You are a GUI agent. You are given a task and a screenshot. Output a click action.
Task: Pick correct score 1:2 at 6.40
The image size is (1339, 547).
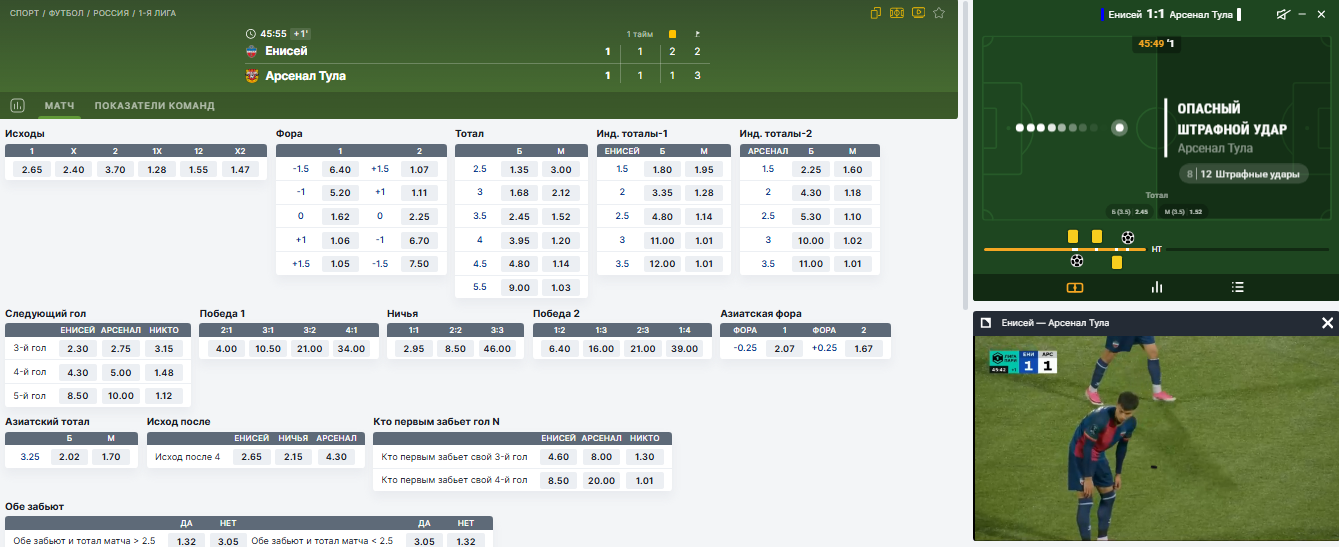tap(559, 349)
